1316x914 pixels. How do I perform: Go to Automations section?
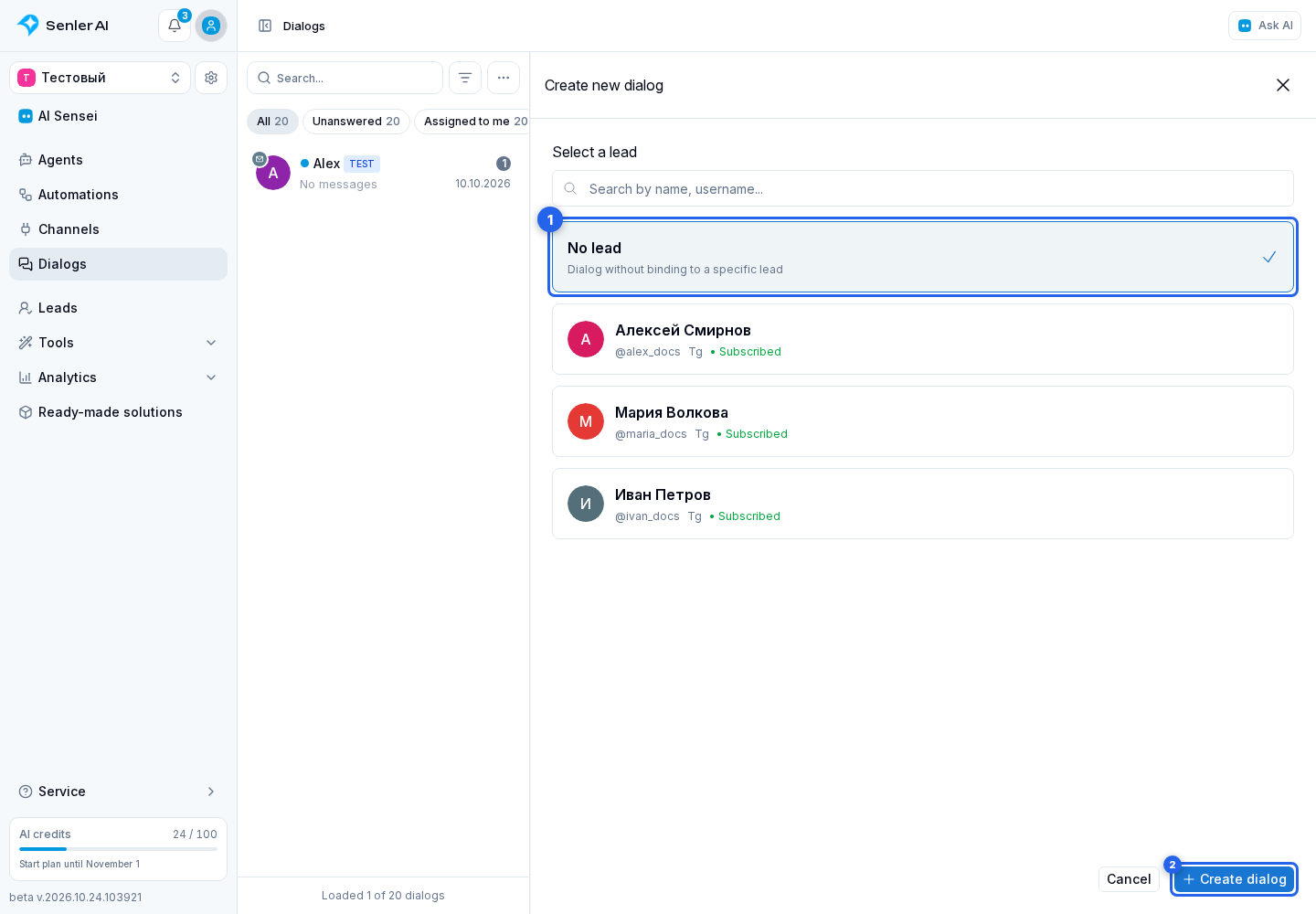[x=118, y=195]
